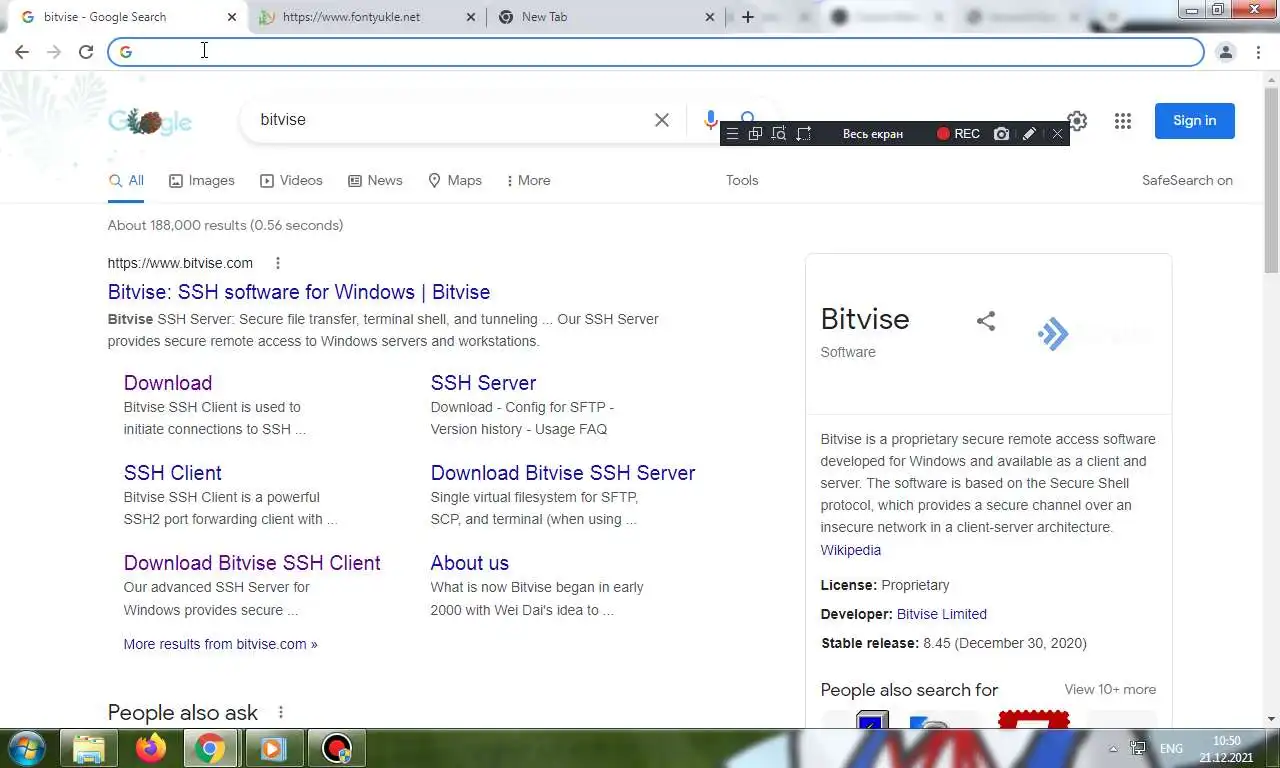Open Google apps grid

point(1123,121)
